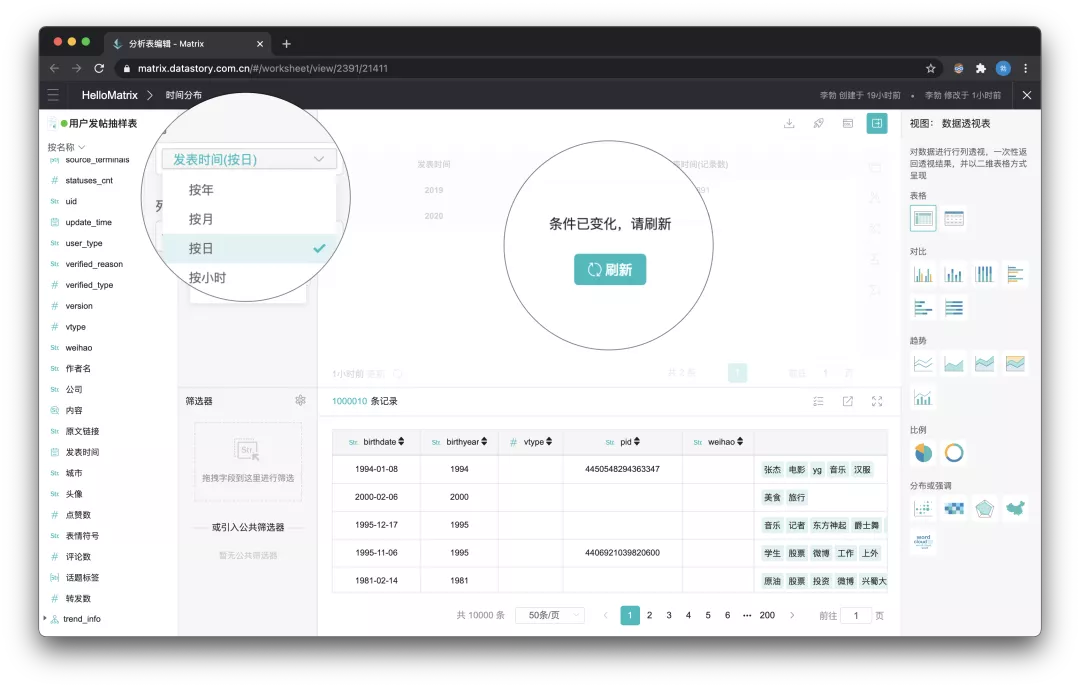Select the 发表时间 field in the list
This screenshot has width=1080, height=688.
tap(83, 452)
